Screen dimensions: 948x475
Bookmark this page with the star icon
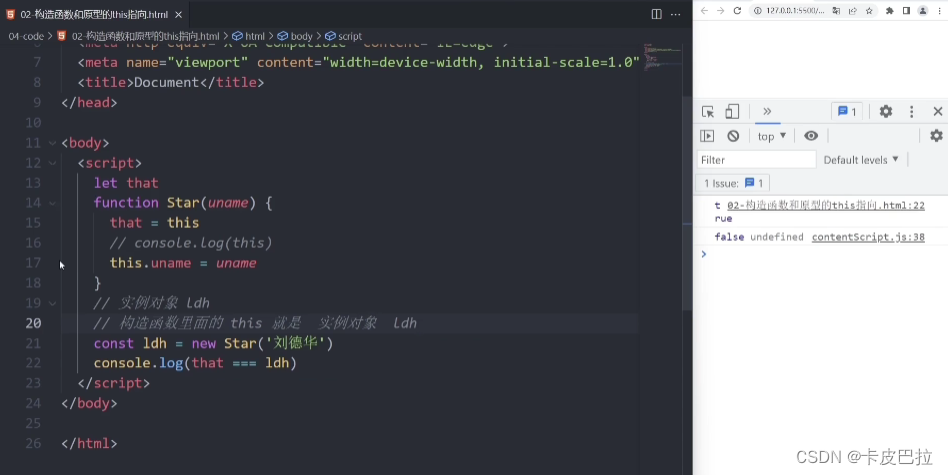tap(869, 11)
